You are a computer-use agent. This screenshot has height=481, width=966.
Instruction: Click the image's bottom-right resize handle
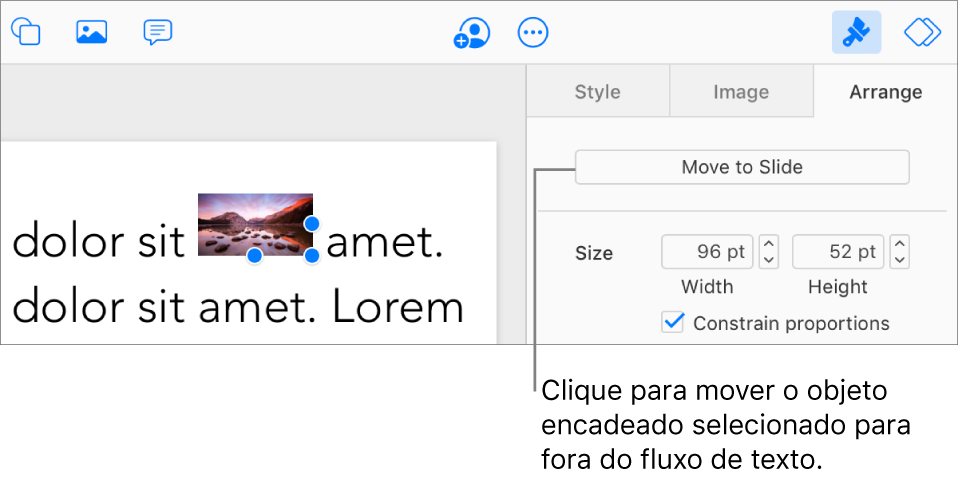[312, 255]
